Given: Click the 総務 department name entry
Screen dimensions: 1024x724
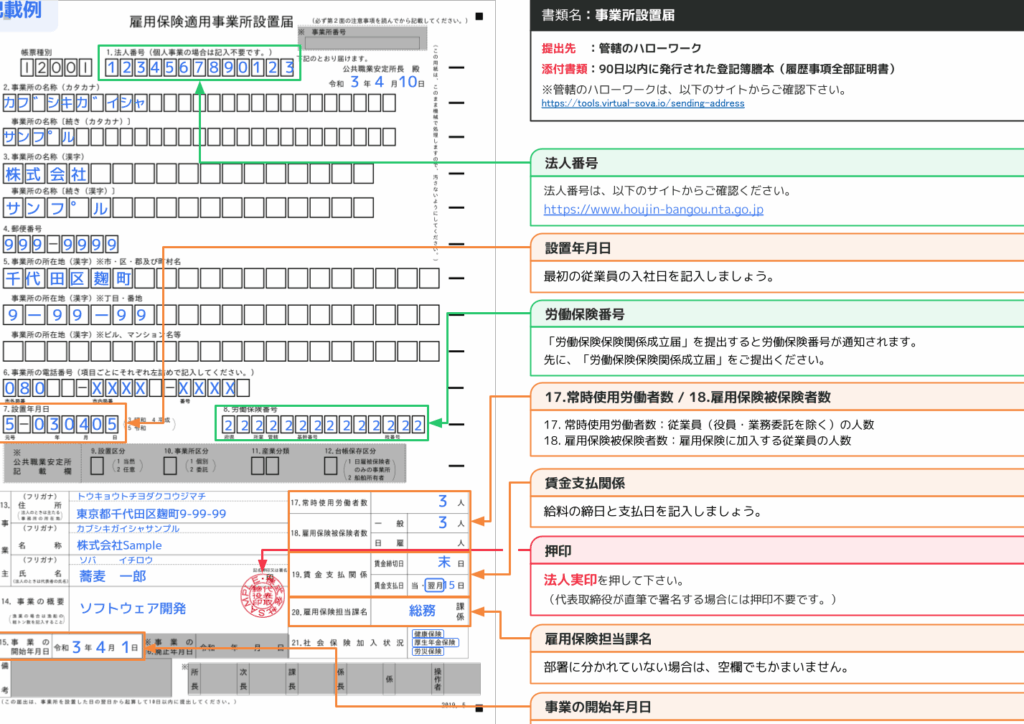Looking at the screenshot, I should 423,610.
